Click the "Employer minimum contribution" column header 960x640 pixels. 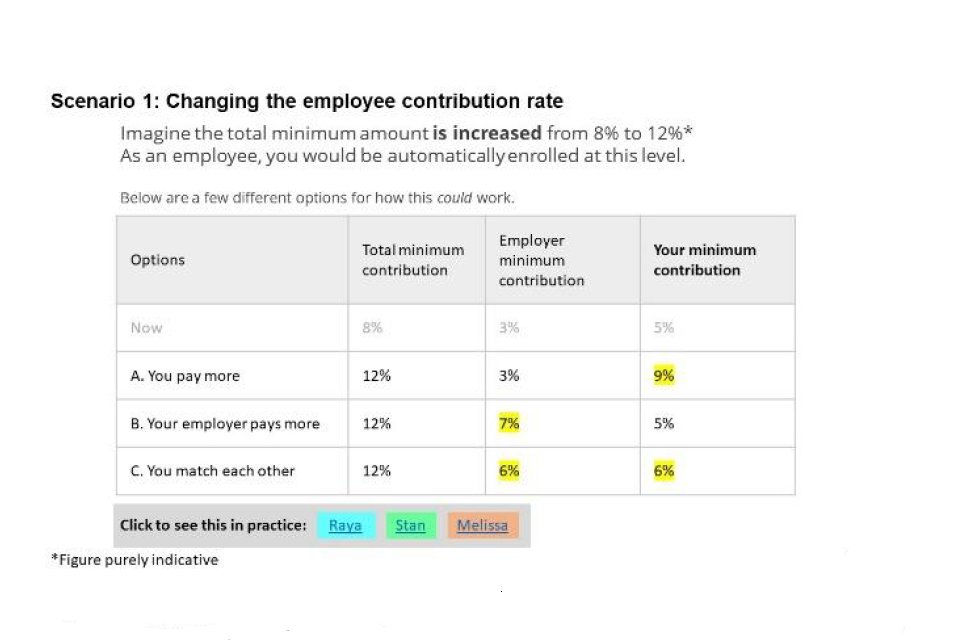pyautogui.click(x=541, y=260)
